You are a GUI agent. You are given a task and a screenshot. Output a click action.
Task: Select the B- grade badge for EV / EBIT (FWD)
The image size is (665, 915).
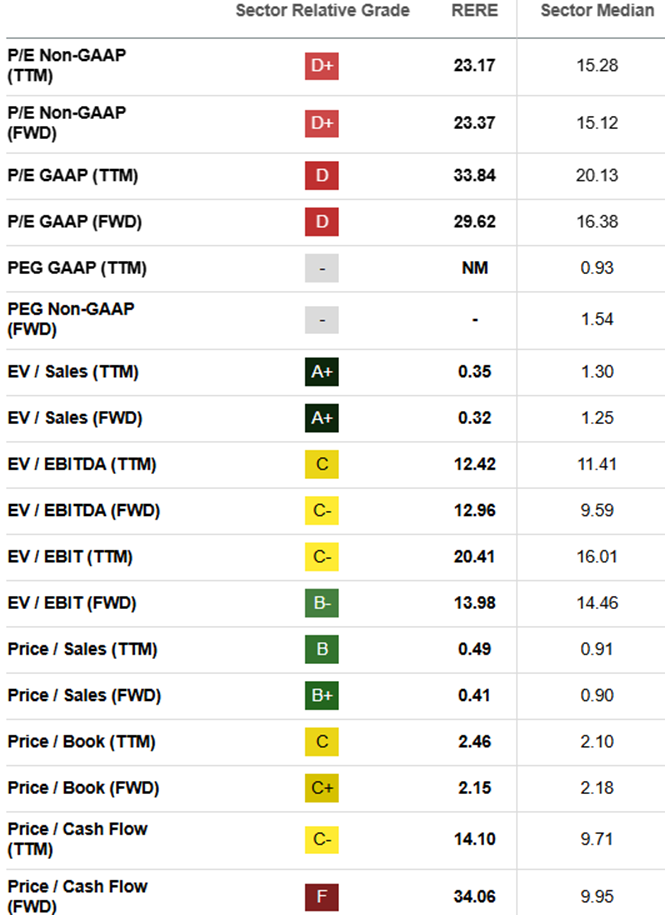321,603
